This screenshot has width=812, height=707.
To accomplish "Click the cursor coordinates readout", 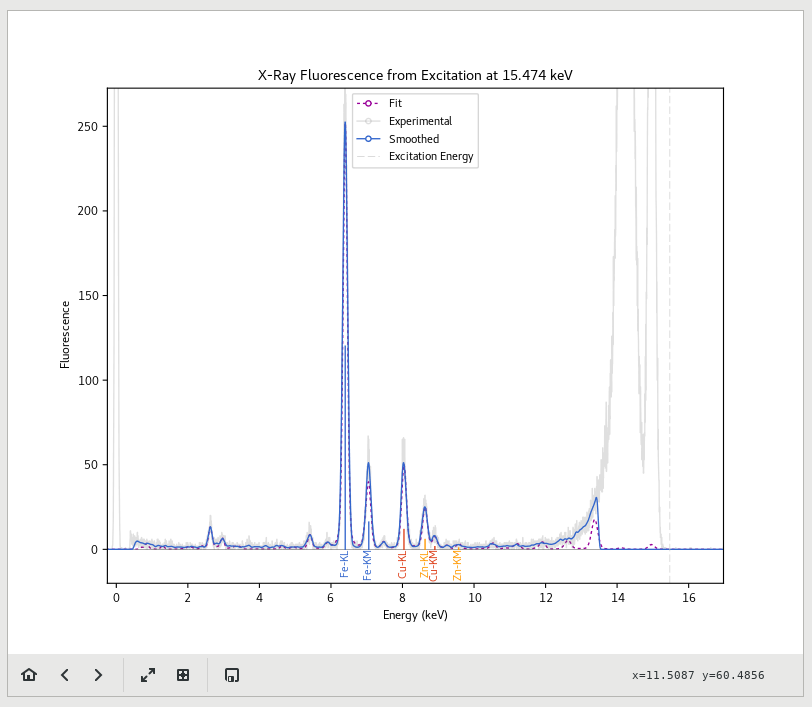I will pos(697,676).
